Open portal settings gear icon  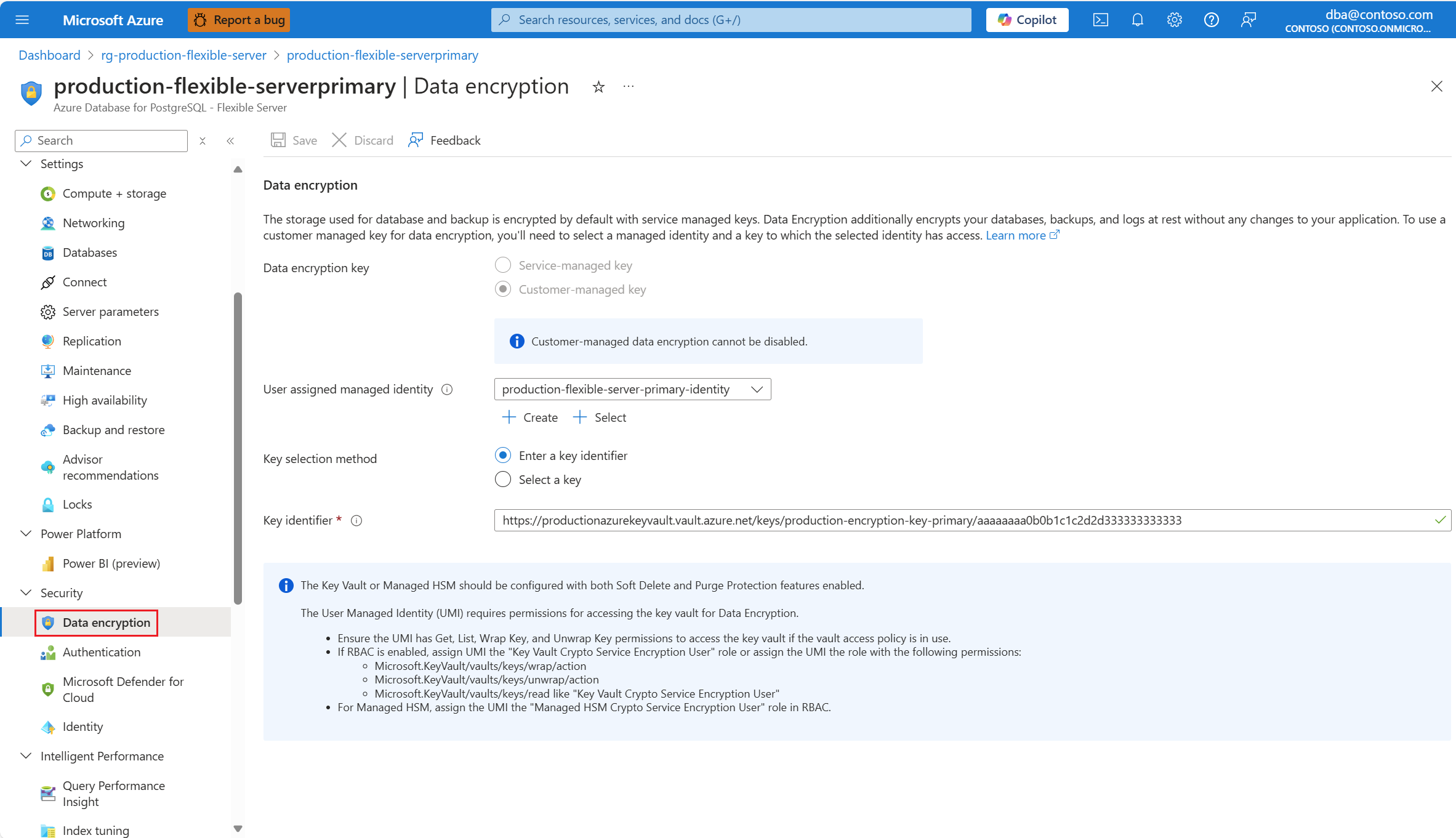pos(1174,20)
